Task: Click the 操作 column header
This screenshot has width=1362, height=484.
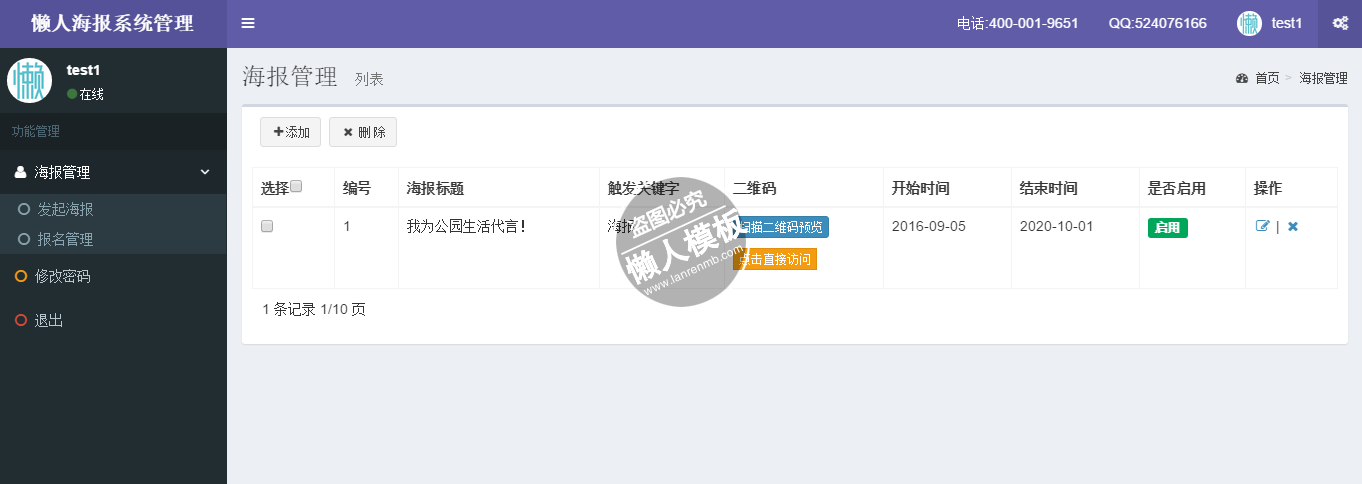Action: coord(1268,188)
